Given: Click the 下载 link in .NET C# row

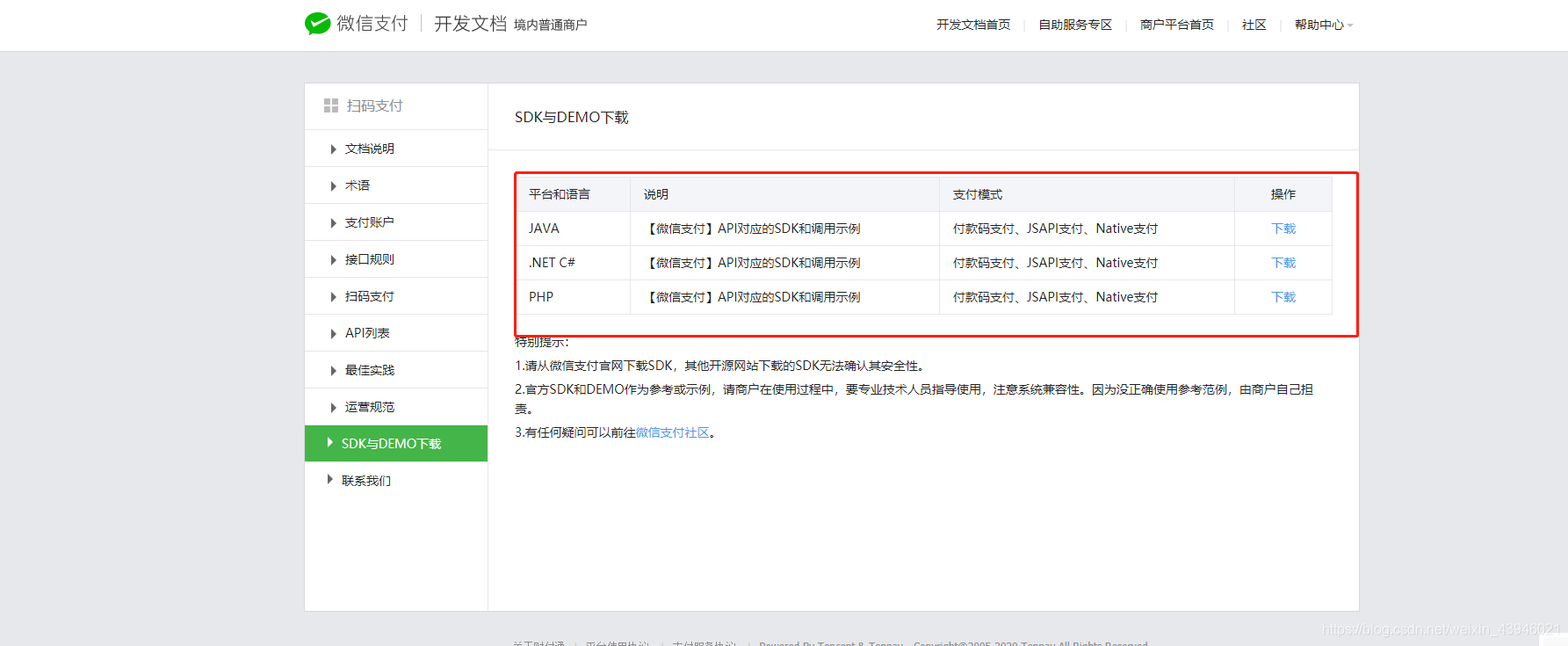Looking at the screenshot, I should tap(1283, 263).
